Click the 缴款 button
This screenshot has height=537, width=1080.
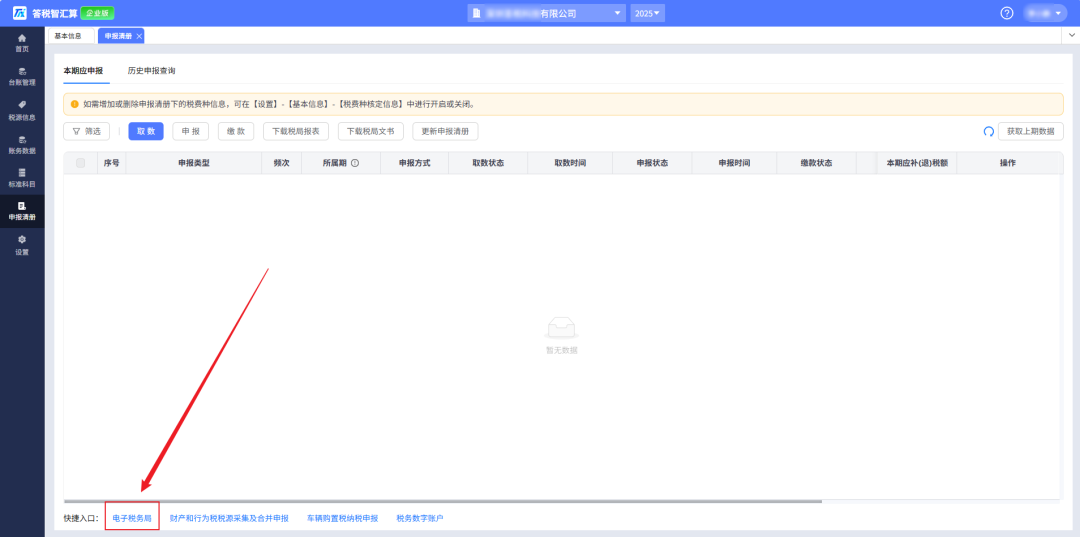coord(236,131)
